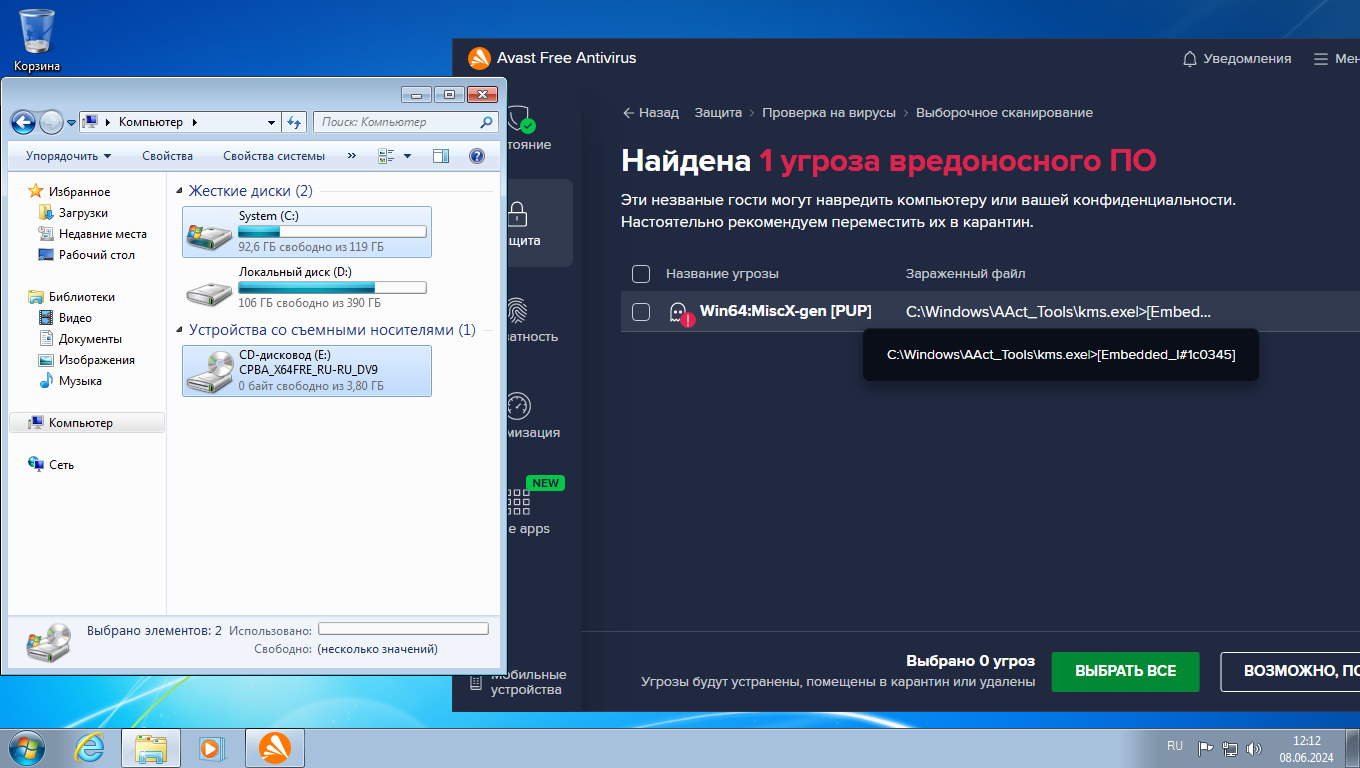Viewport: 1360px width, 768px height.
Task: Click the Avast logo in title bar
Action: [x=479, y=58]
